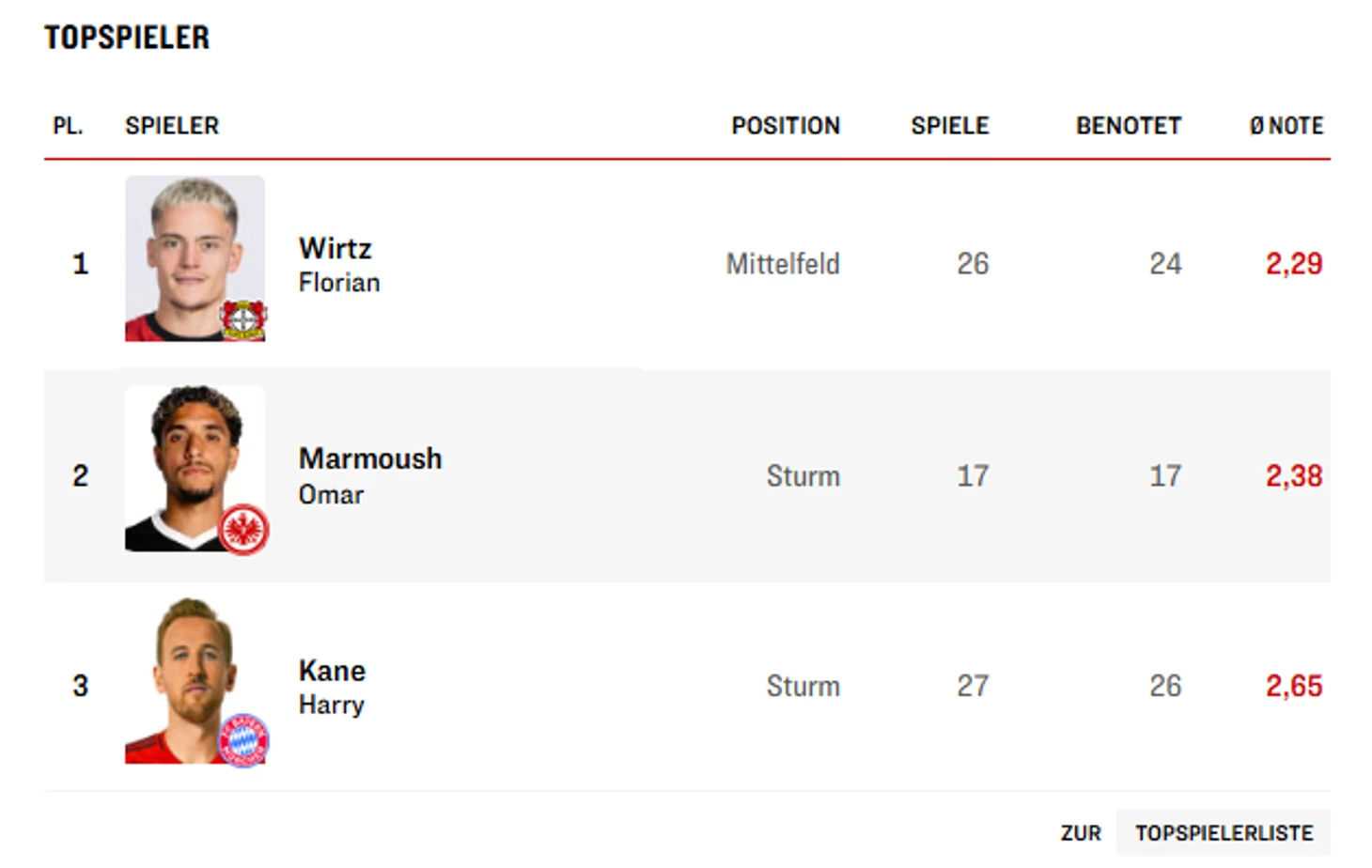Select Marmoush's average grade 2,38
The image size is (1372, 868).
point(1294,476)
